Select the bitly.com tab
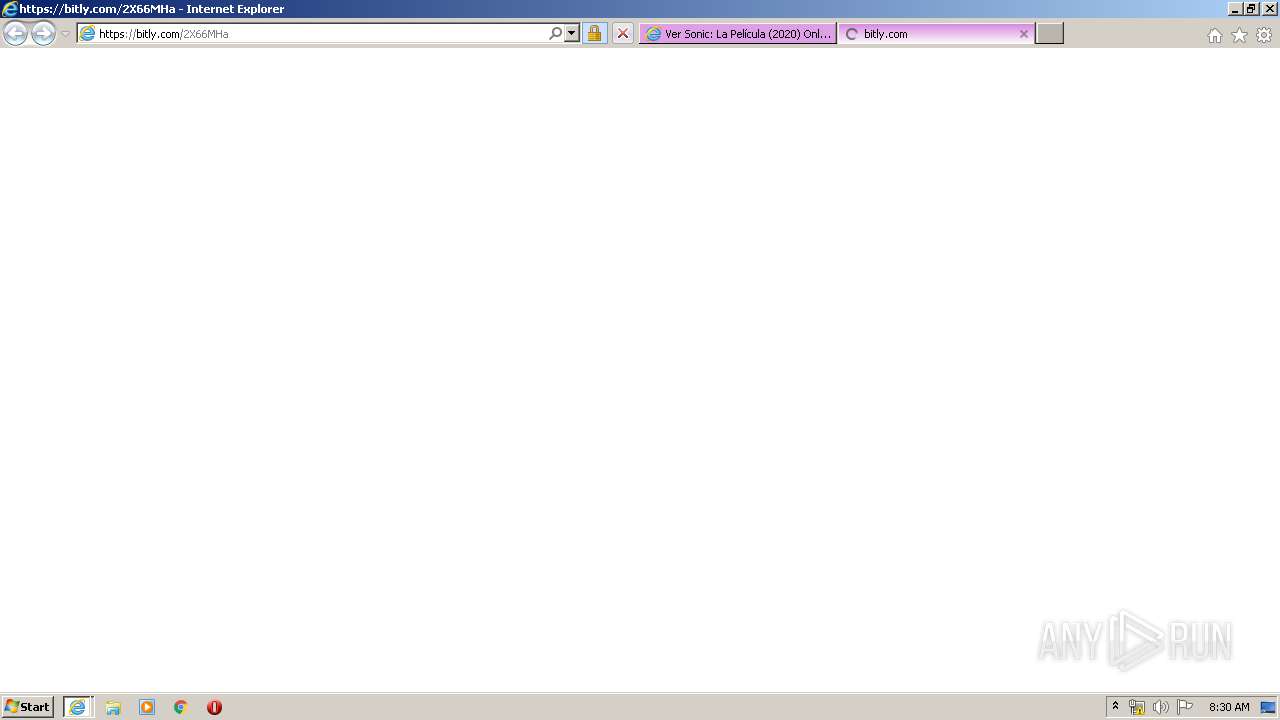 tap(936, 33)
